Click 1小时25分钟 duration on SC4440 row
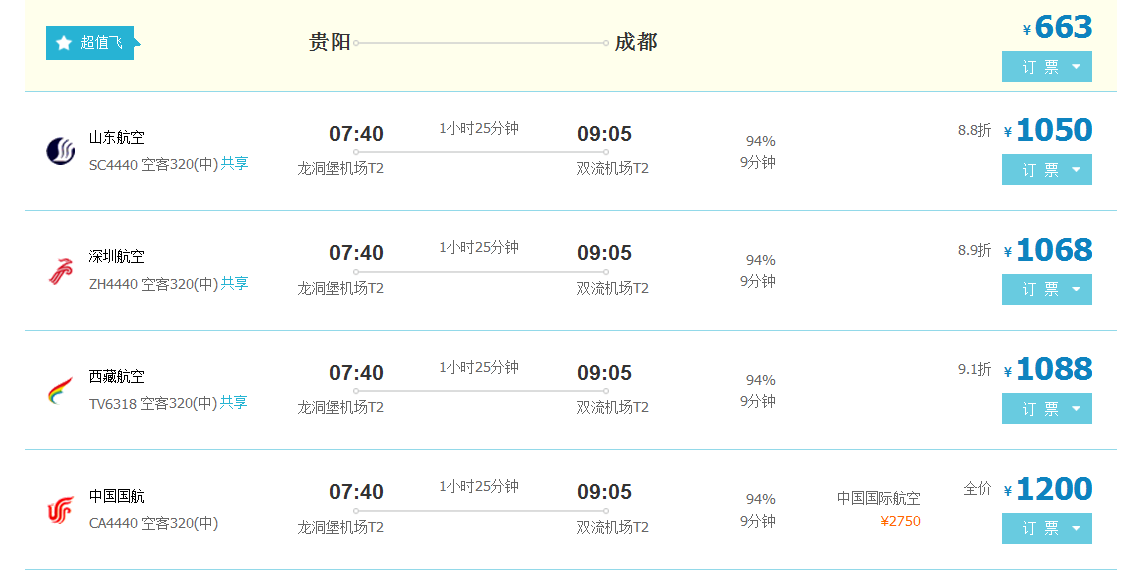 pyautogui.click(x=479, y=128)
